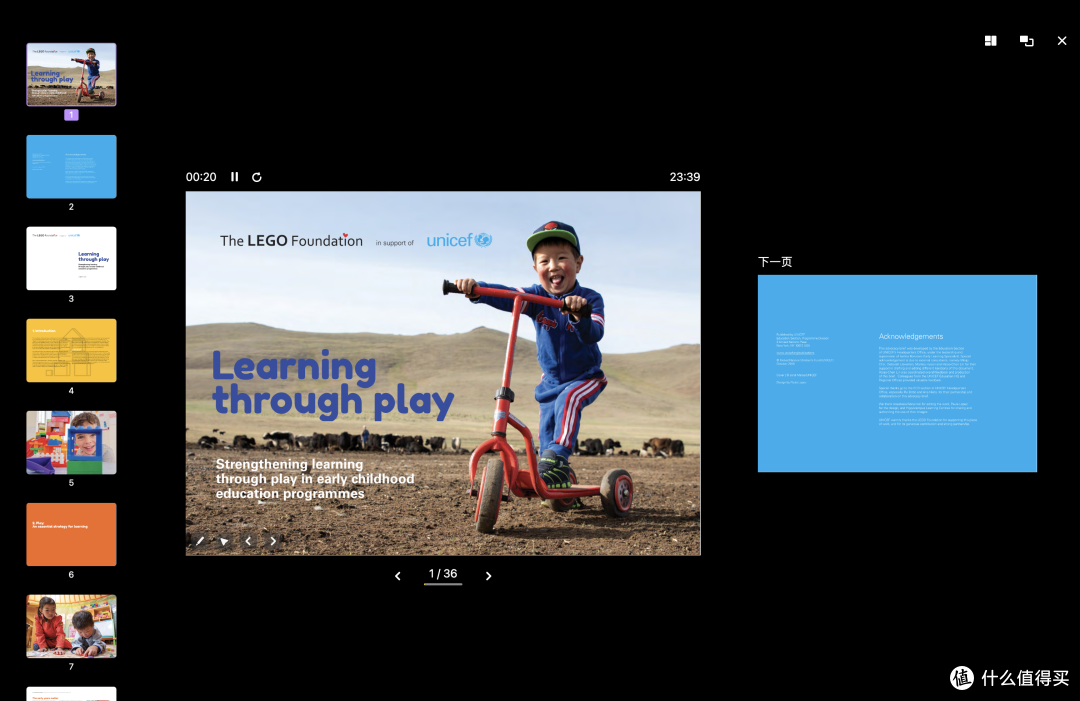Click the next-page Acknowledgements preview
The image size is (1080, 701).
click(897, 374)
